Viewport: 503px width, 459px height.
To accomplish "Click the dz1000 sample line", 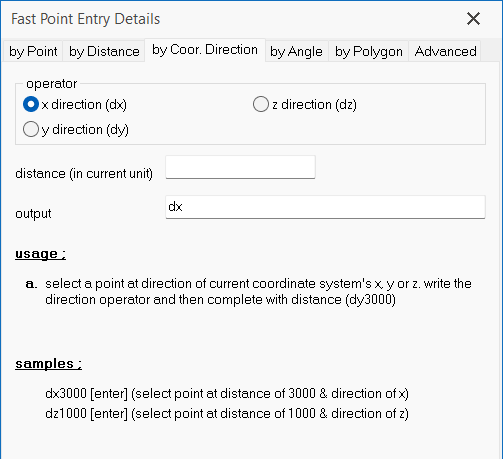I will tap(227, 414).
